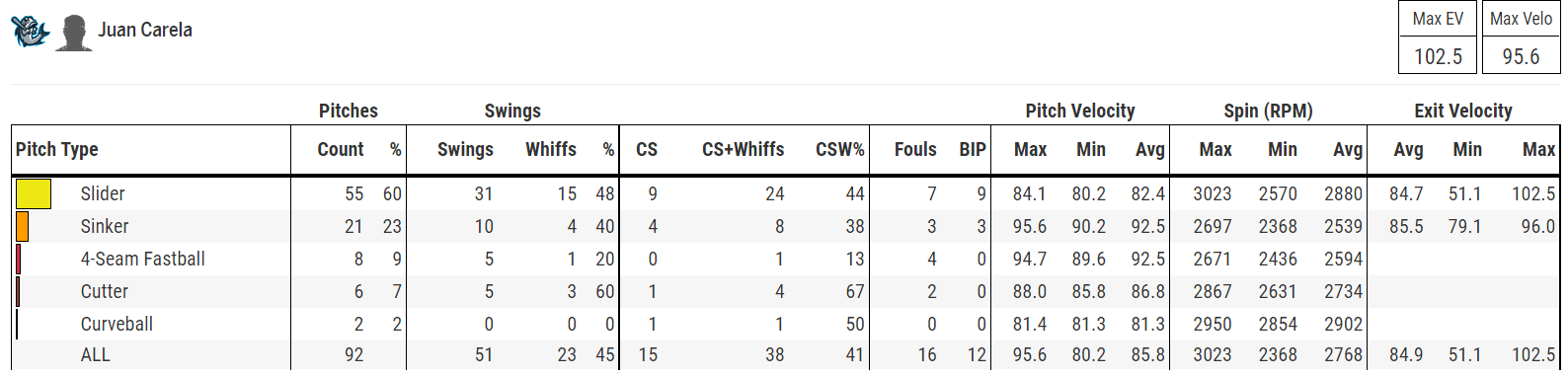Image resolution: width=1568 pixels, height=376 pixels.
Task: Sort by the Whiffs column header
Action: (x=551, y=149)
